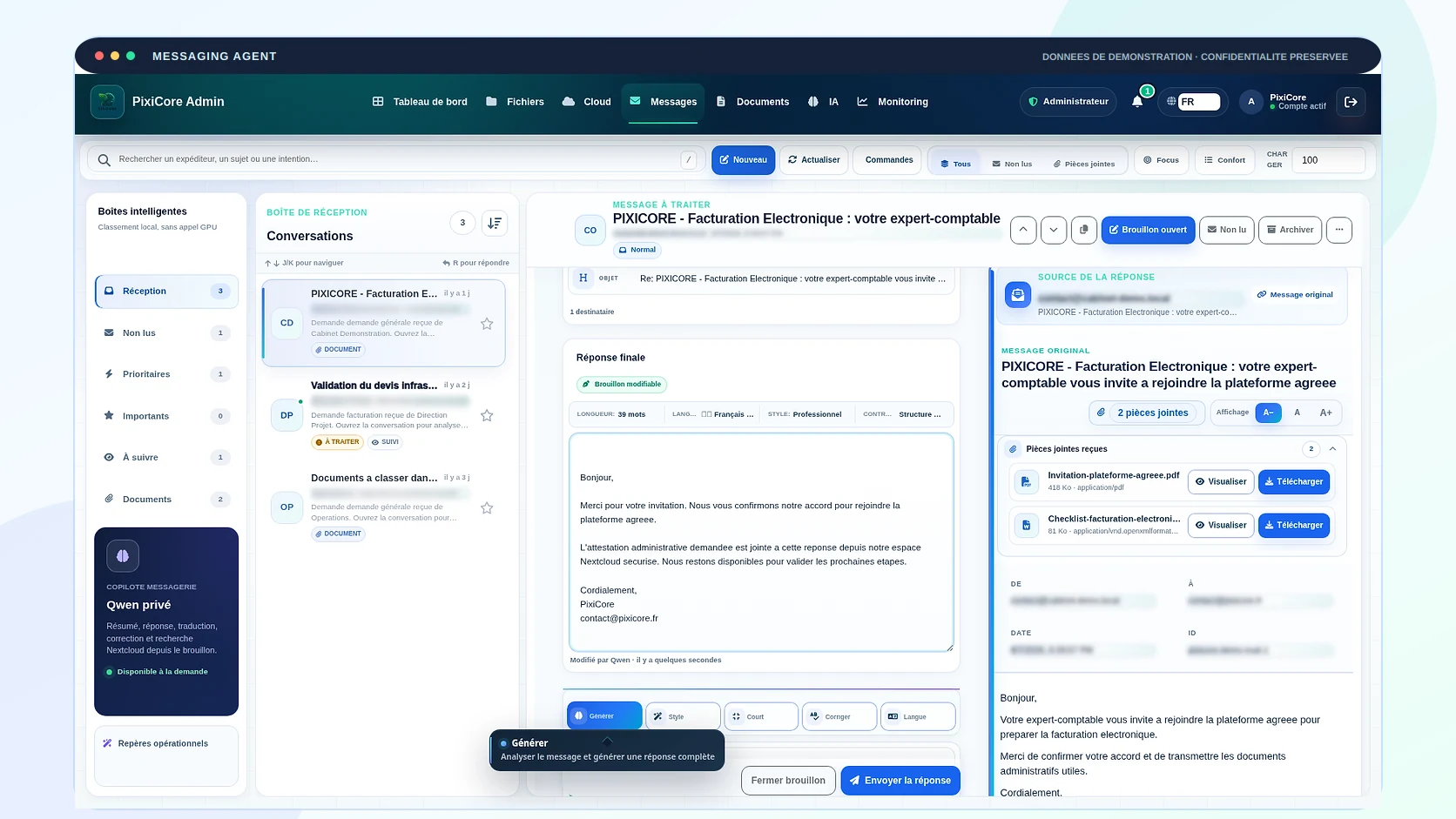The width and height of the screenshot is (1456, 819).
Task: Open the Administrateur role selector
Action: [1068, 102]
